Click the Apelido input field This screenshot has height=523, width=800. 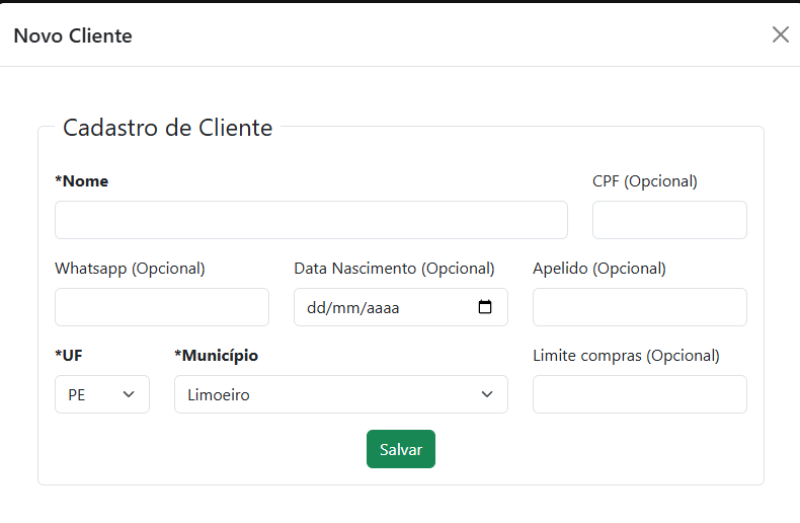pyautogui.click(x=639, y=307)
